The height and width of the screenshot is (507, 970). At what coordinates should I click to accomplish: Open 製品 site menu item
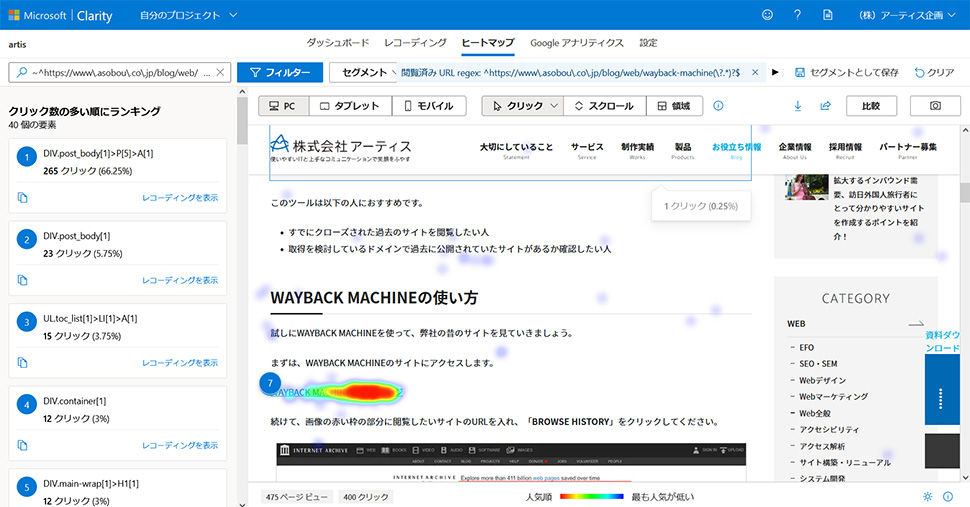pos(682,150)
